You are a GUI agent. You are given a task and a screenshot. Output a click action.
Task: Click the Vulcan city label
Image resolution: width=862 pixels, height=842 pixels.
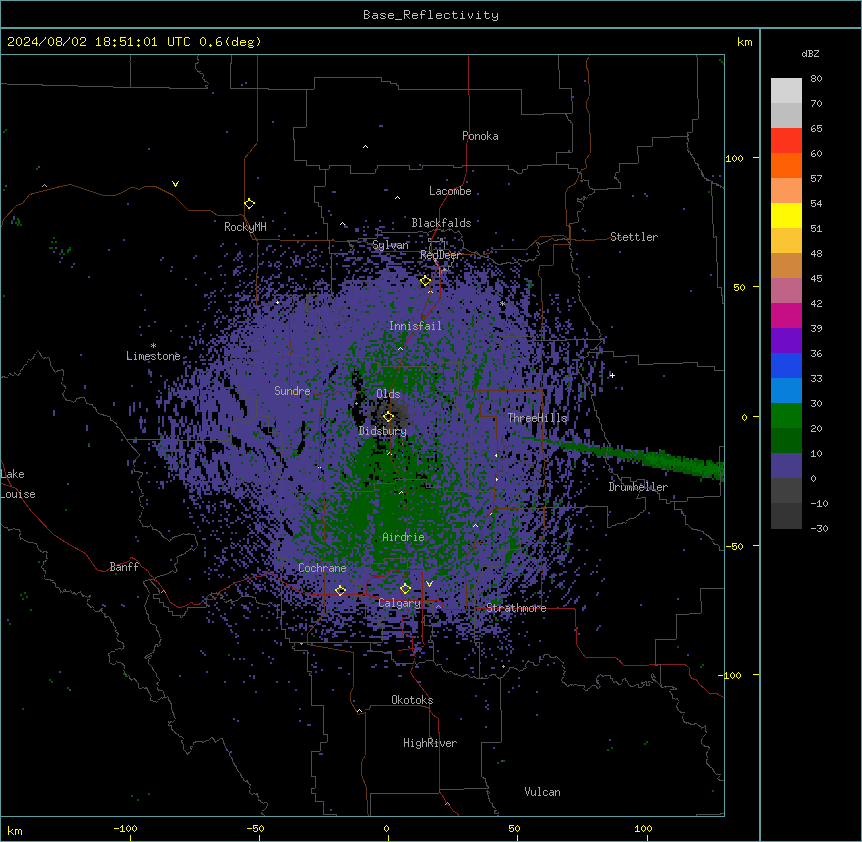point(543,792)
